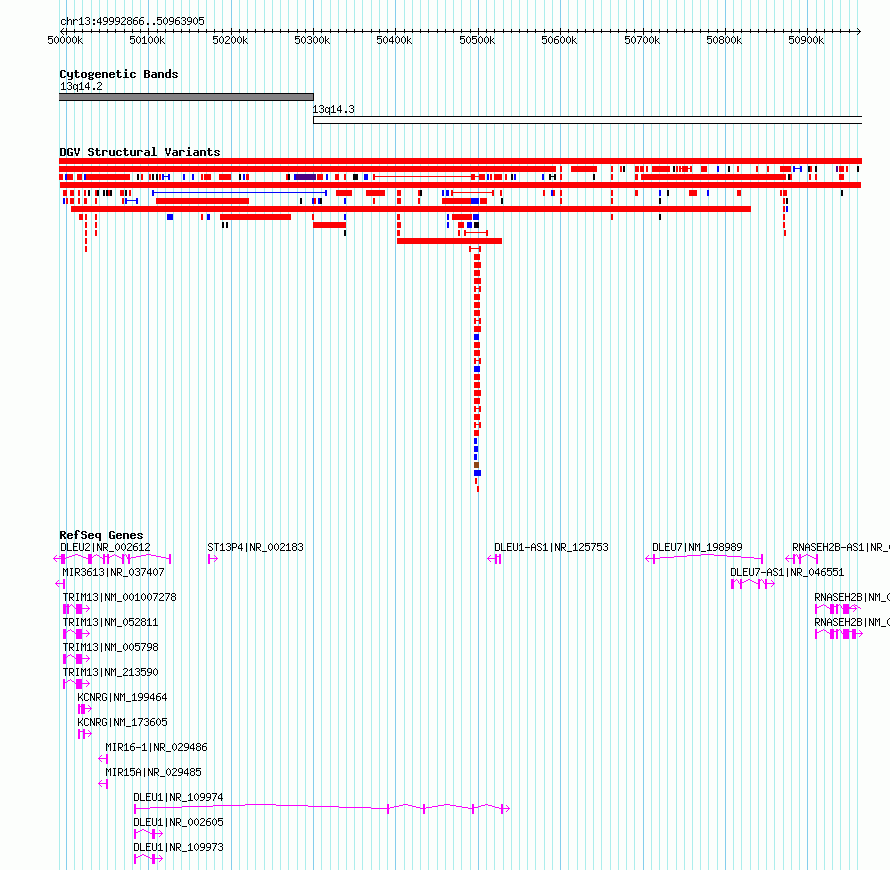This screenshot has width=890, height=870.
Task: Click the MIR3613 gene glyph arrow
Action: (60, 584)
